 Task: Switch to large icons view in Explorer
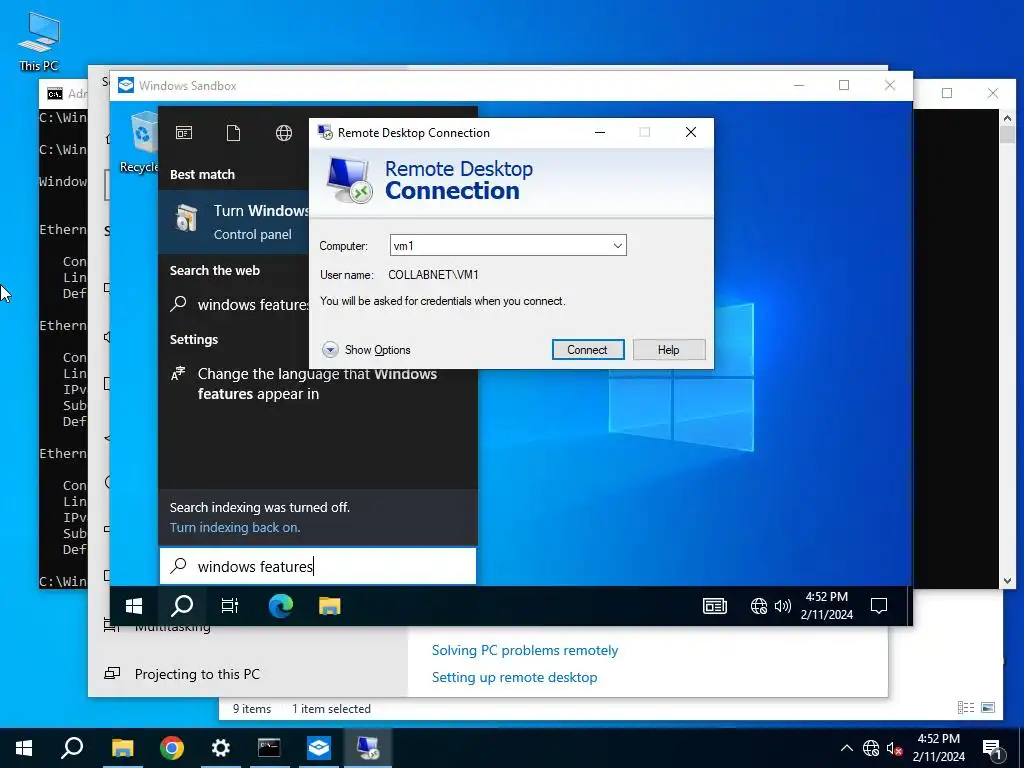(x=988, y=708)
